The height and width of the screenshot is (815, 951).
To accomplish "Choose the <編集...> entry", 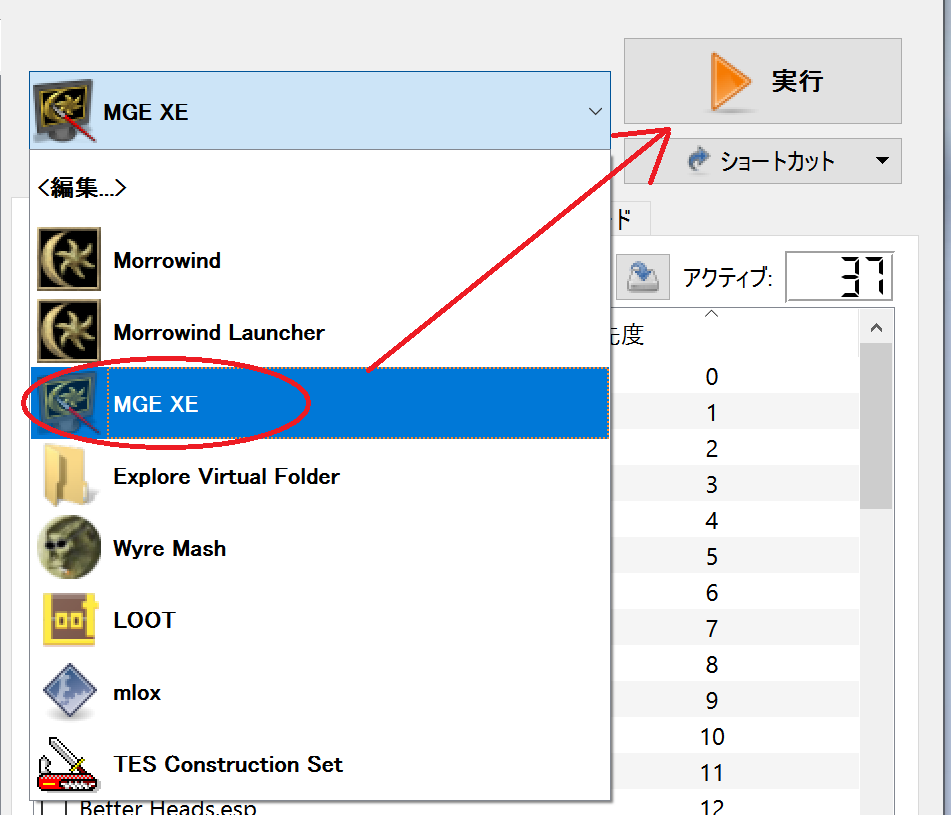I will coord(82,187).
